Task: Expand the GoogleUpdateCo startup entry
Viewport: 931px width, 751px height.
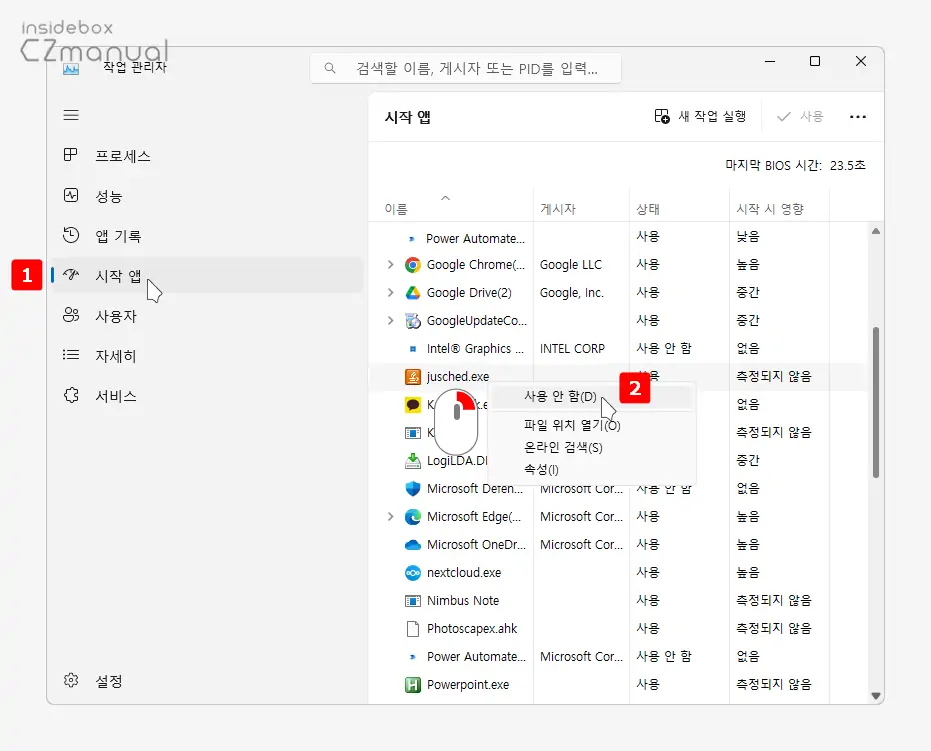Action: pos(390,320)
